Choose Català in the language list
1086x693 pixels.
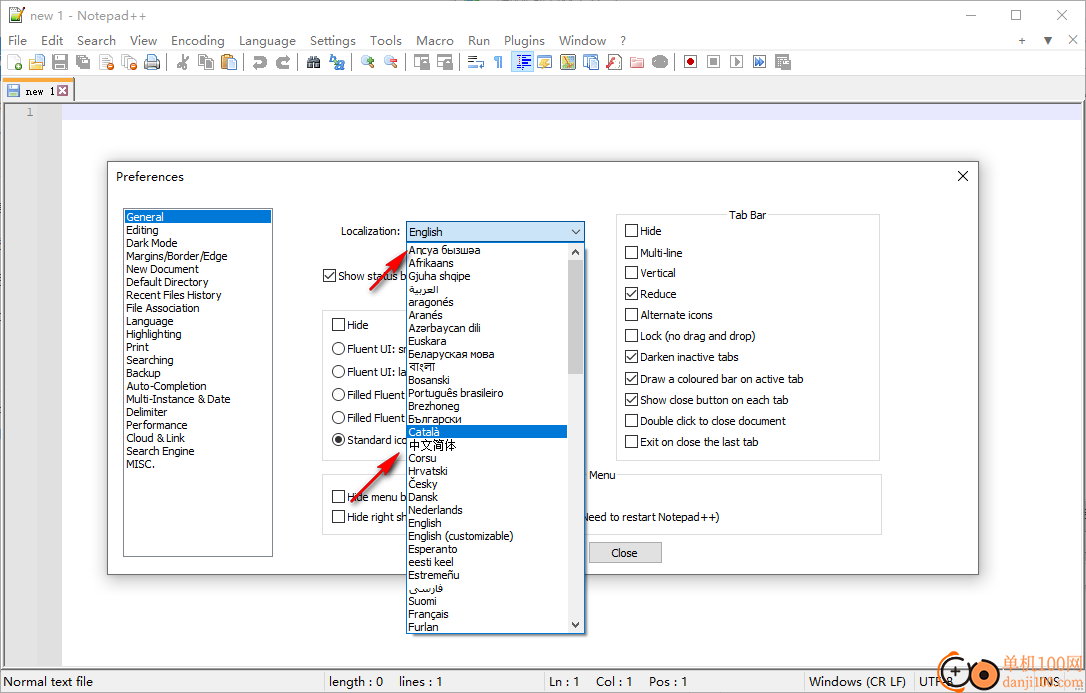[487, 432]
